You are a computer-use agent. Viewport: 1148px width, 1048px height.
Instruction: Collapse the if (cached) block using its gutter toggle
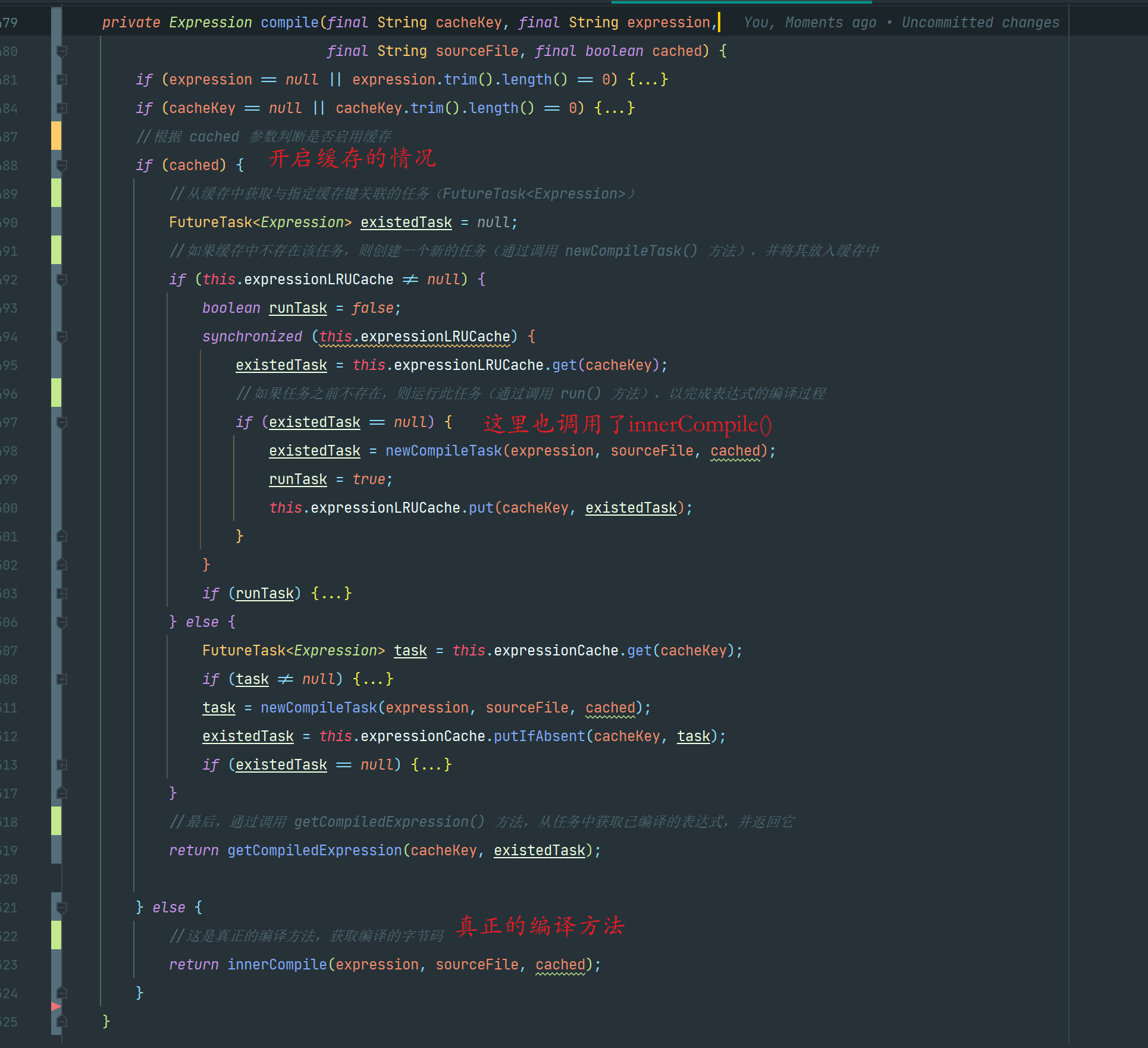(61, 165)
